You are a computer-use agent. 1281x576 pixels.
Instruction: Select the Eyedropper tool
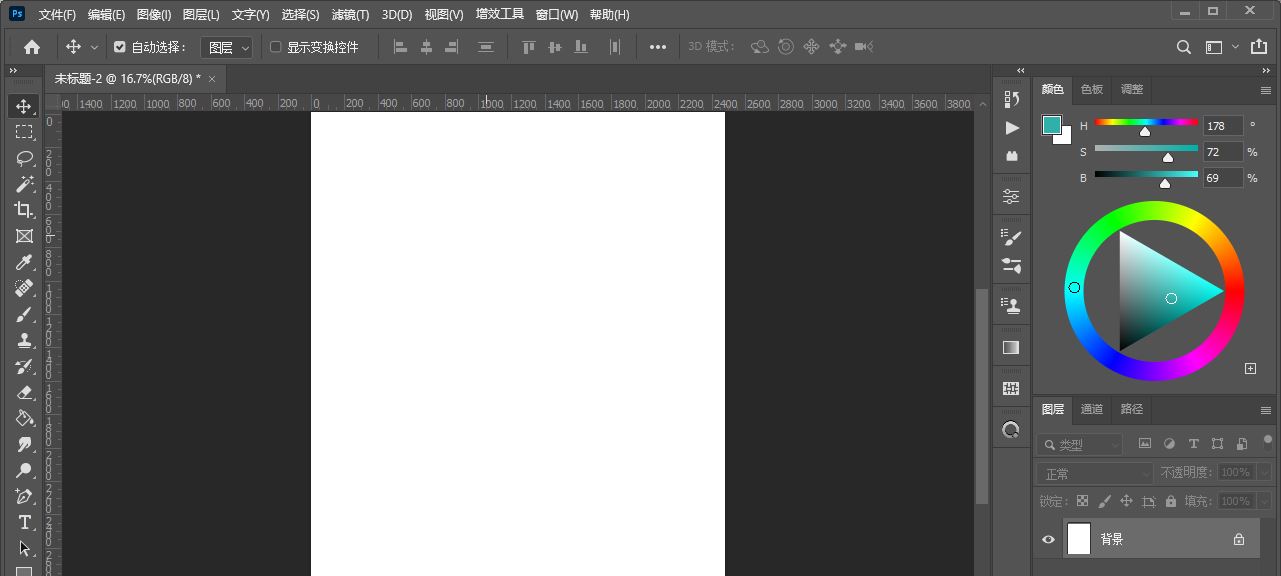pos(24,262)
